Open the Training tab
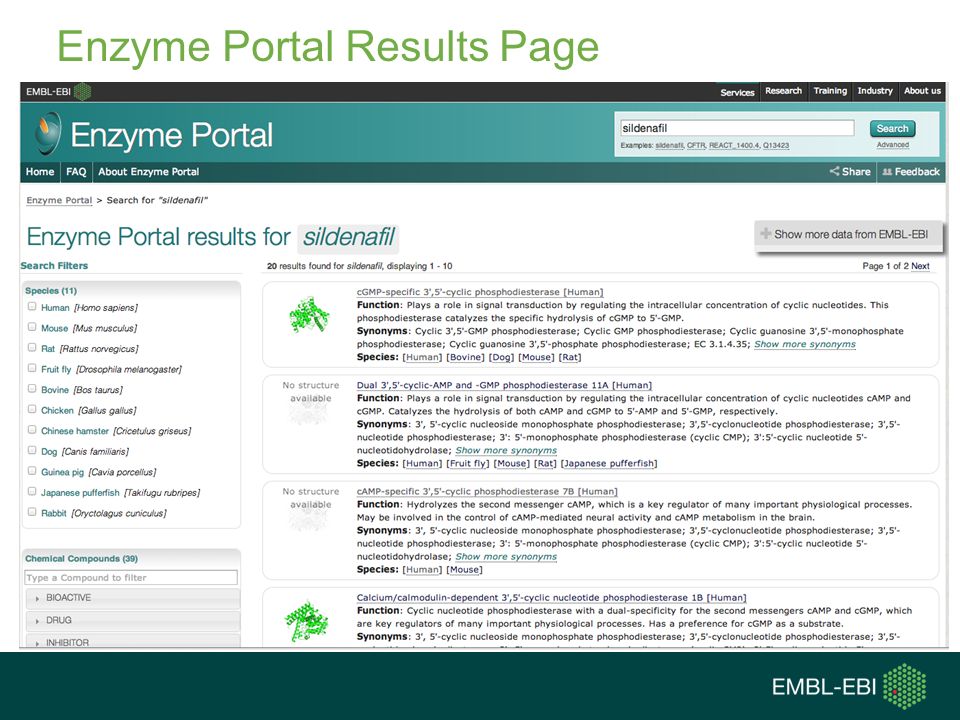 830,91
